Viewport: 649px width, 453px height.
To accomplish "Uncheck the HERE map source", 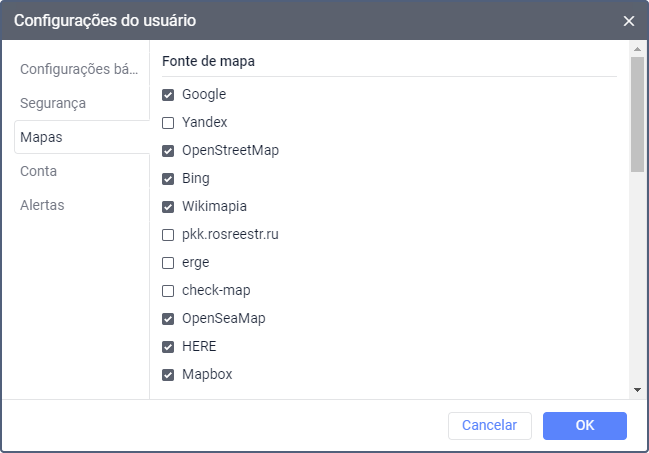I will (x=168, y=347).
